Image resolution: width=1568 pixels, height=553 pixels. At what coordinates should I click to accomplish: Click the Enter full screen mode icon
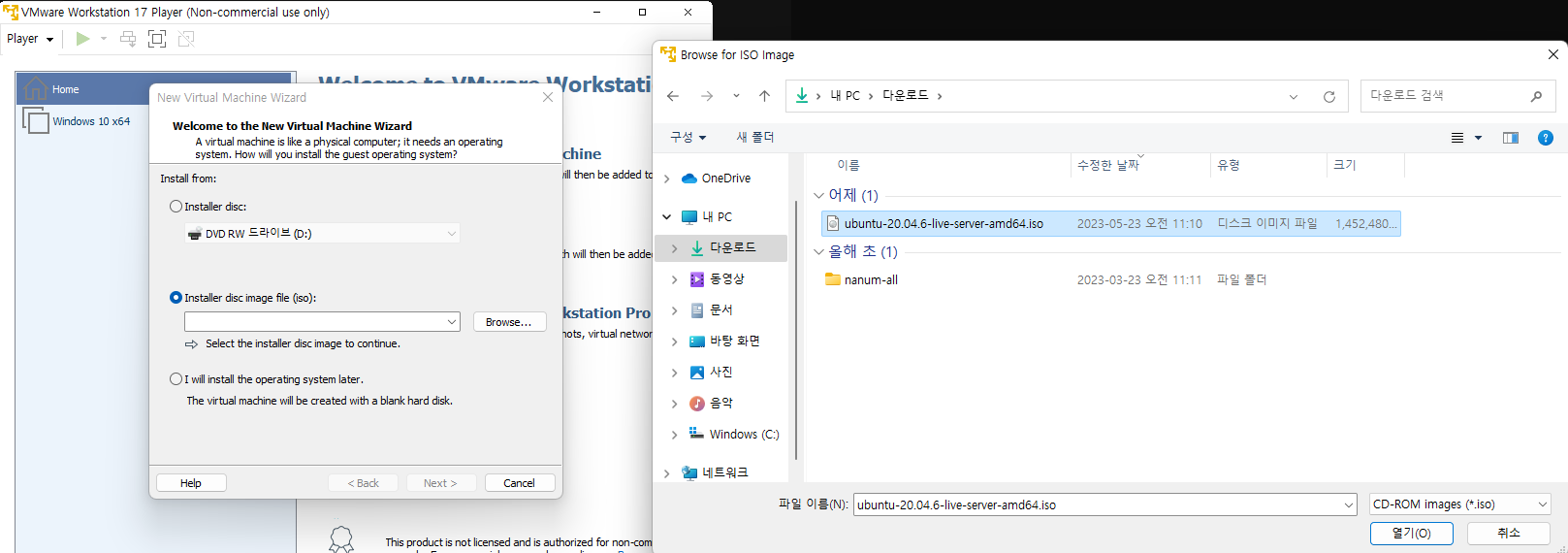(x=157, y=39)
